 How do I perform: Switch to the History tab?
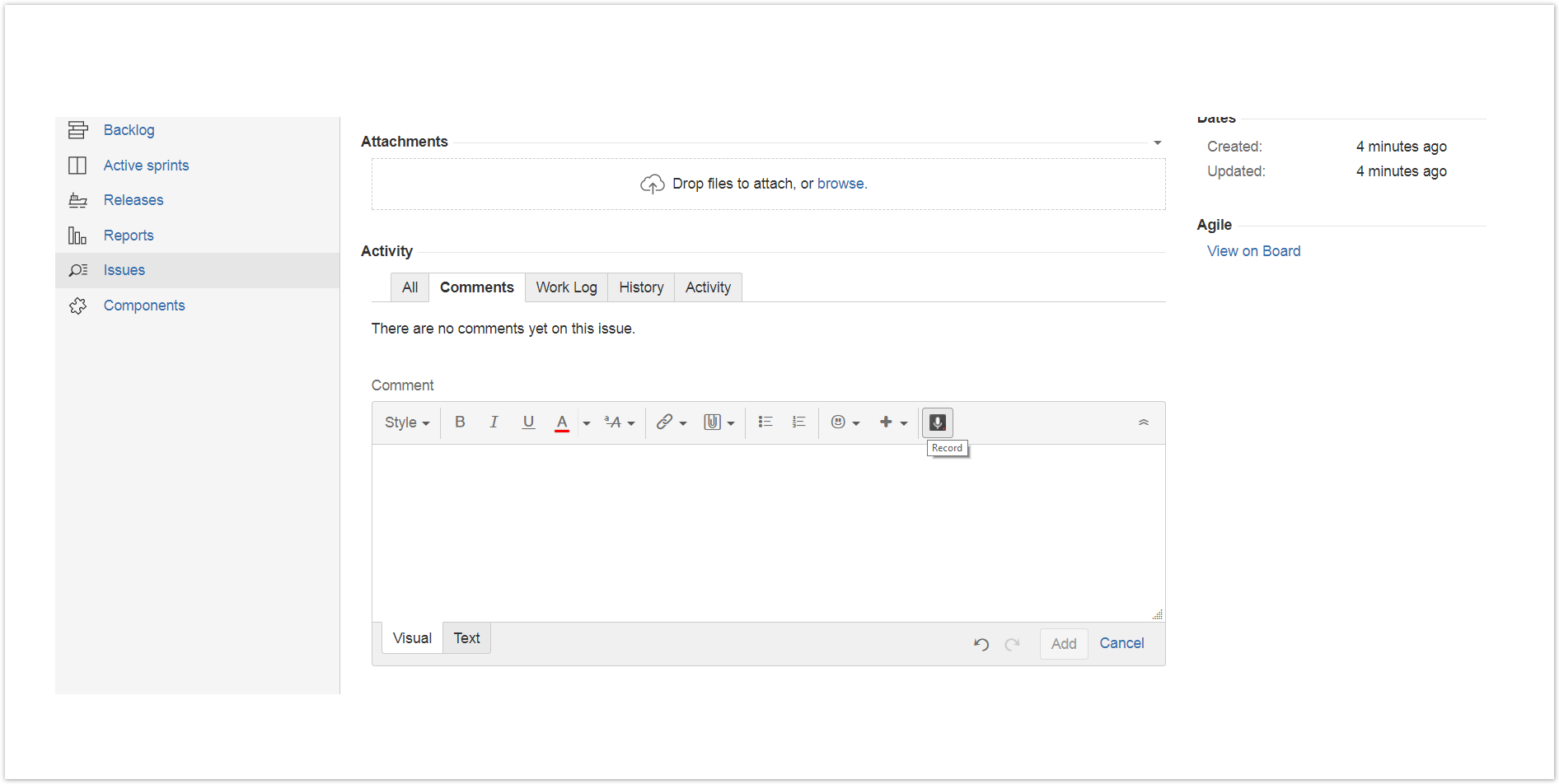(x=641, y=287)
